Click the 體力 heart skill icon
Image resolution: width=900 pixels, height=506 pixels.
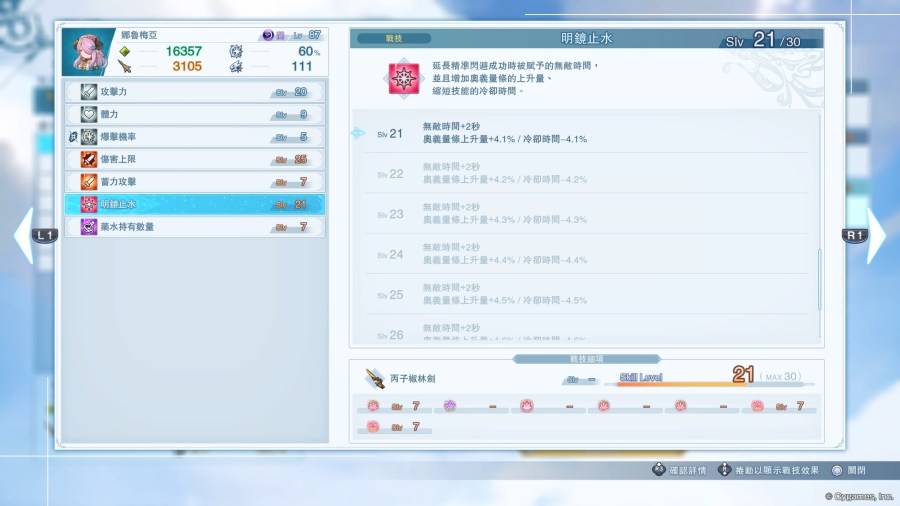[x=88, y=114]
